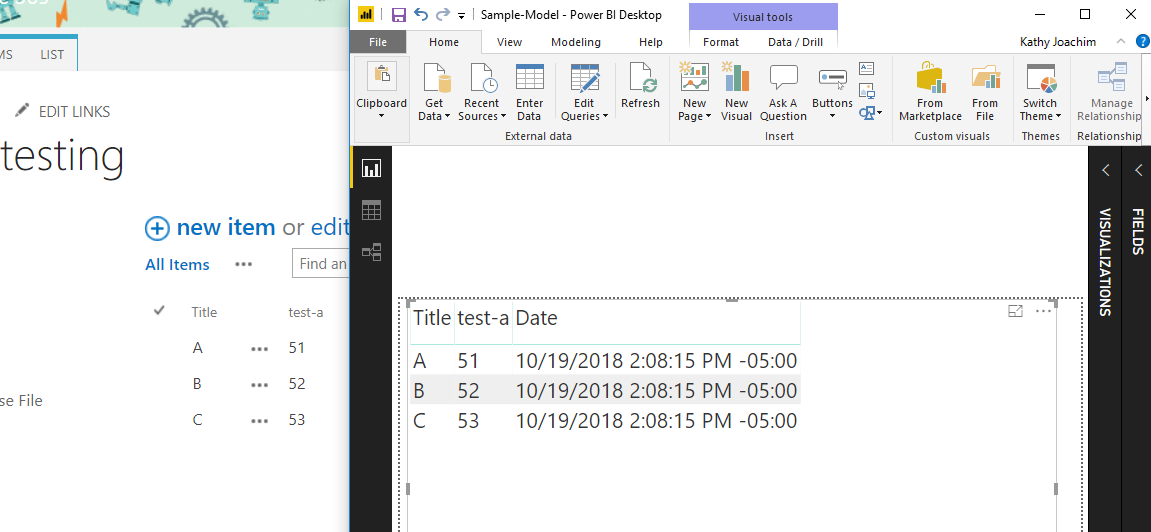1151x532 pixels.
Task: Open the Power BI help icon
Action: click(1142, 42)
